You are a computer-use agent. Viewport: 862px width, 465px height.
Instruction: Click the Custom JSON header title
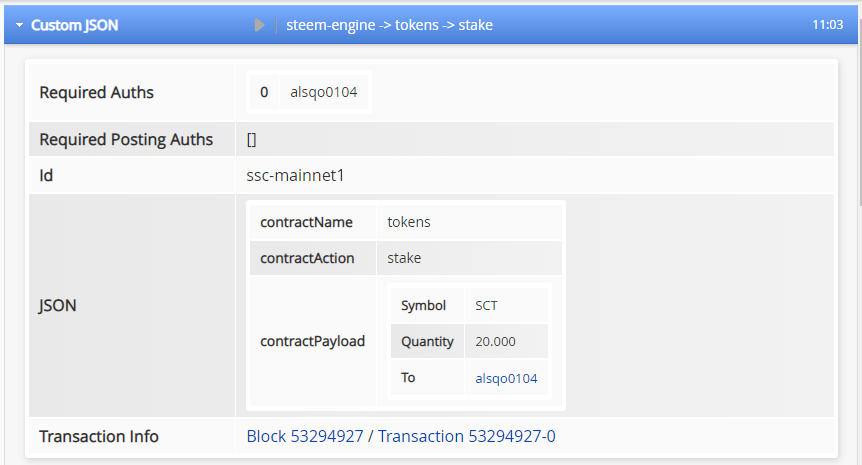coord(74,25)
